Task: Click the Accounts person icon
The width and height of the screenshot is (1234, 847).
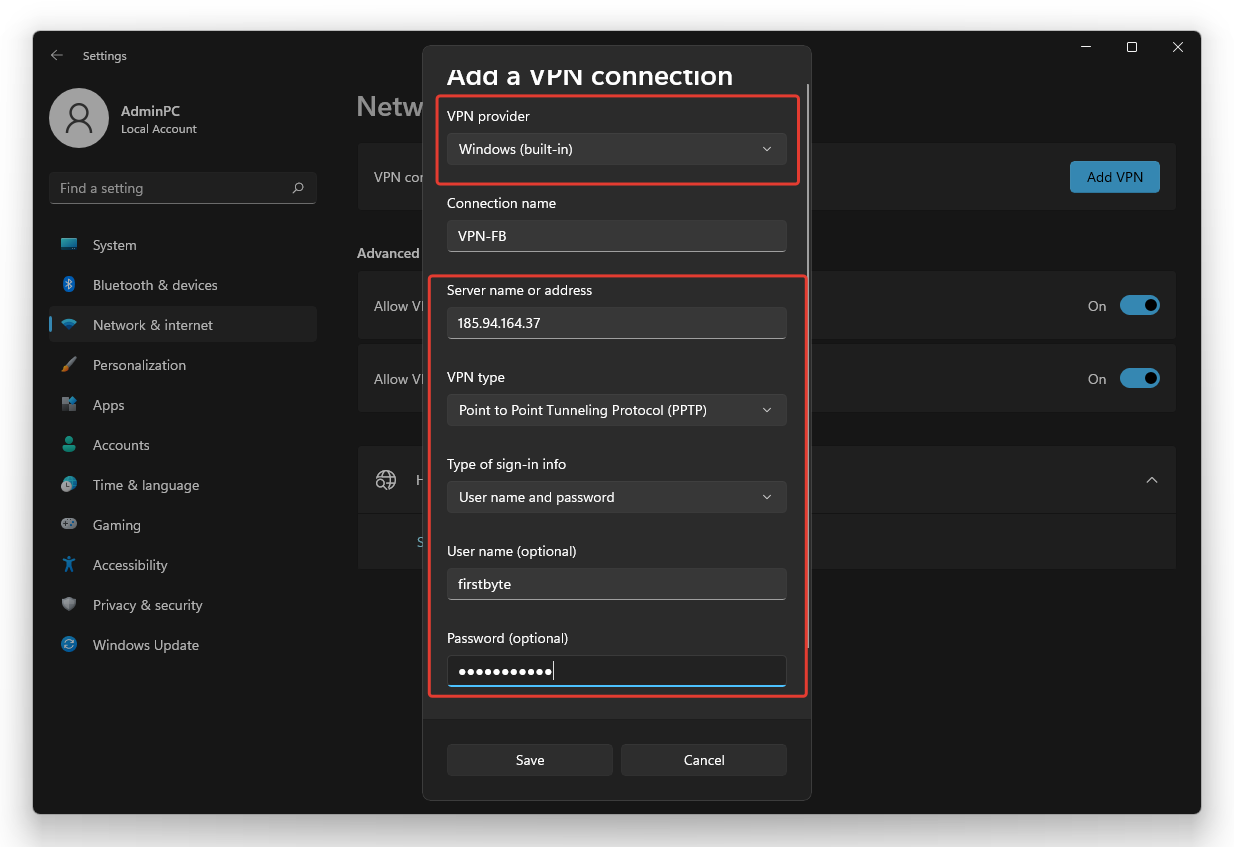Action: click(69, 445)
